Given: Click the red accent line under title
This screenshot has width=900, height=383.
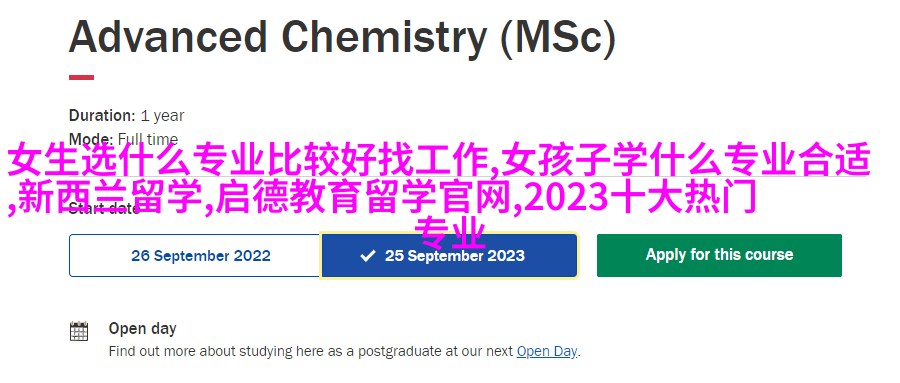Looking at the screenshot, I should pyautogui.click(x=82, y=77).
